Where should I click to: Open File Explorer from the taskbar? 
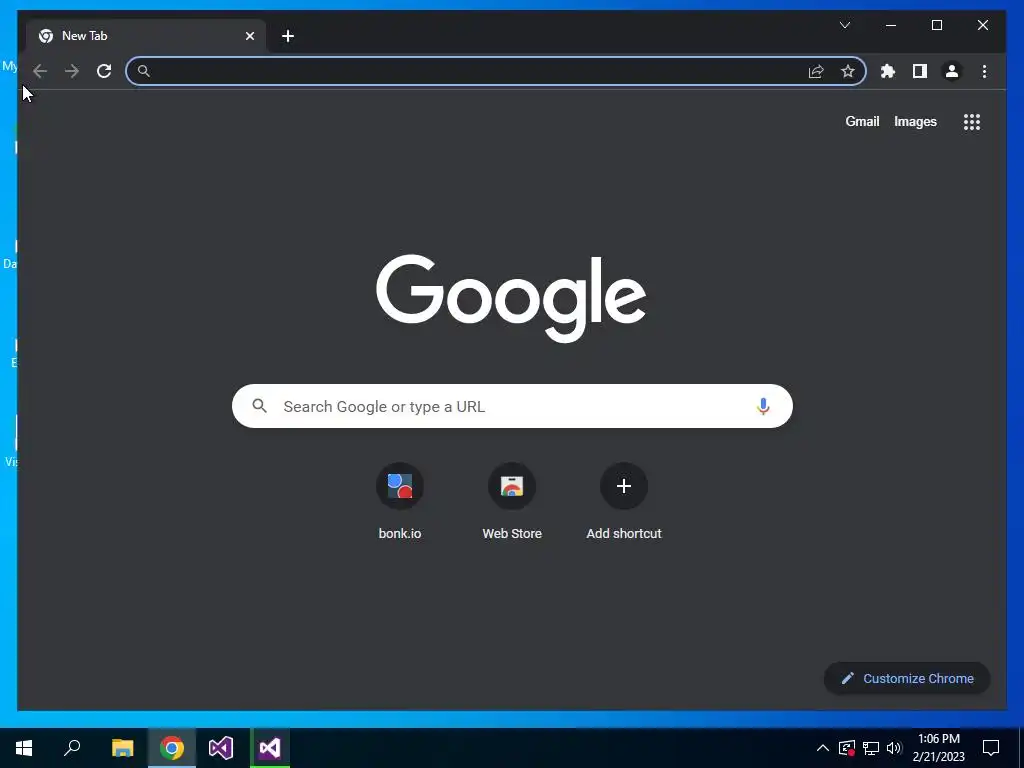[122, 748]
